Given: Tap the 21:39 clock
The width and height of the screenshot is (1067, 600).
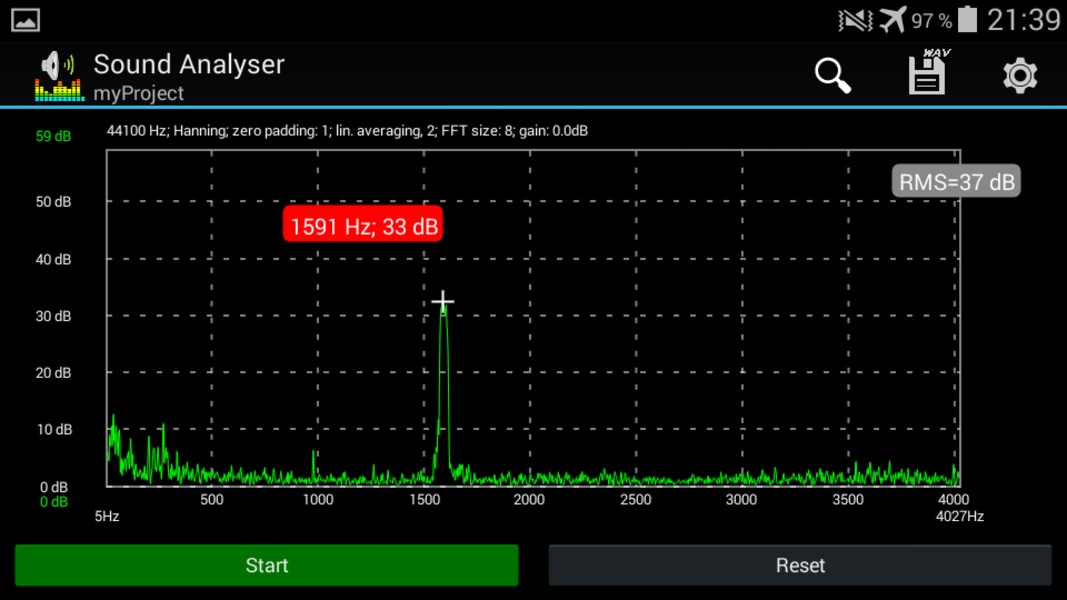Looking at the screenshot, I should pyautogui.click(x=1023, y=20).
